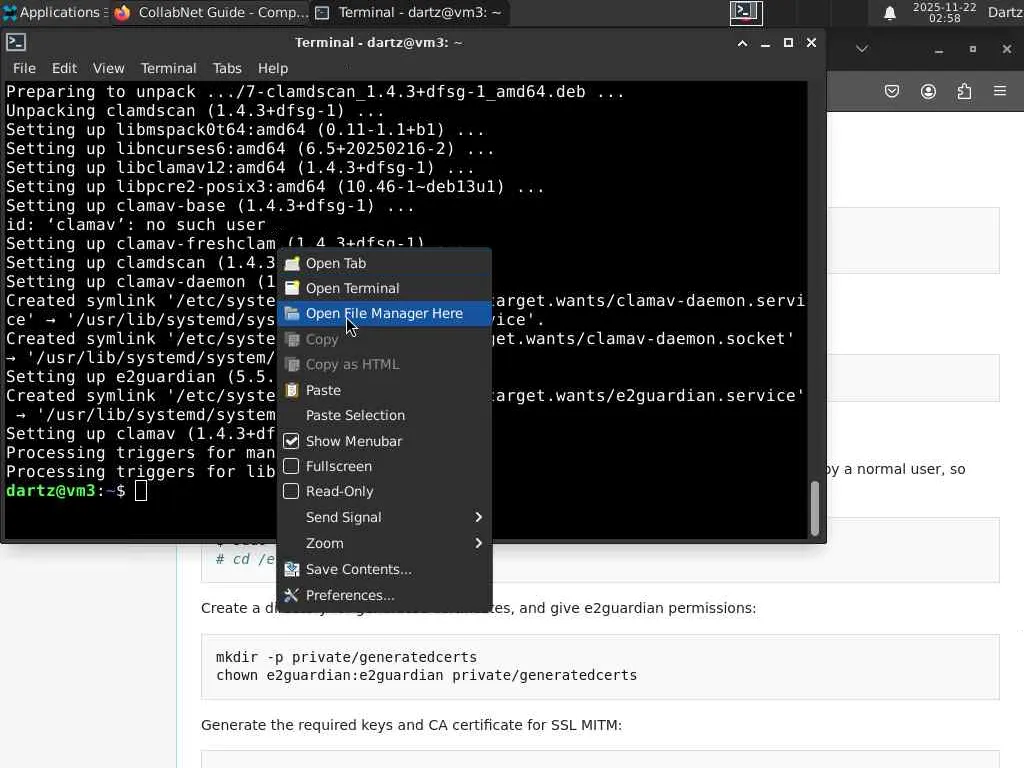This screenshot has height=768, width=1024.
Task: Click the terminal prompt dartz@vm3:~$
Action: tap(65, 490)
